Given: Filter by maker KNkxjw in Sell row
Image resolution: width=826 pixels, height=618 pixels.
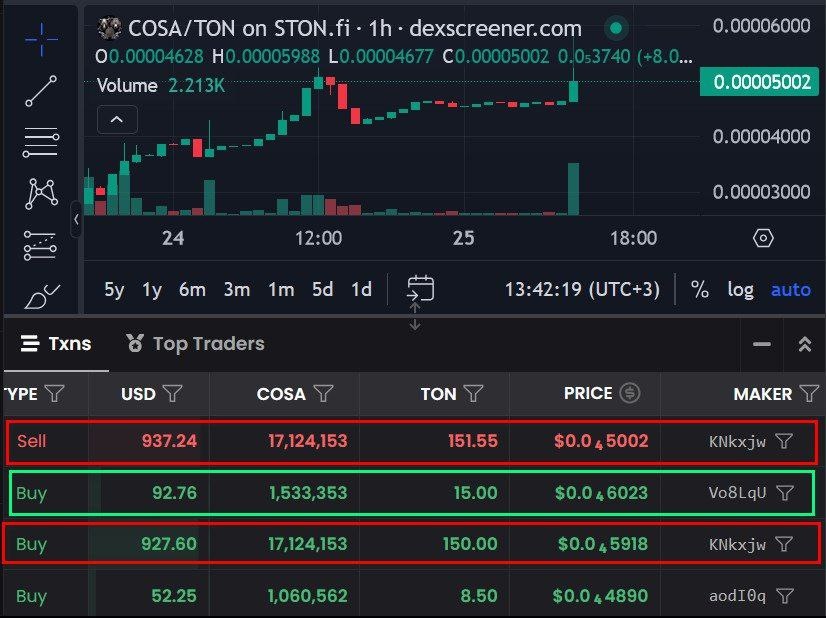Looking at the screenshot, I should [x=784, y=441].
